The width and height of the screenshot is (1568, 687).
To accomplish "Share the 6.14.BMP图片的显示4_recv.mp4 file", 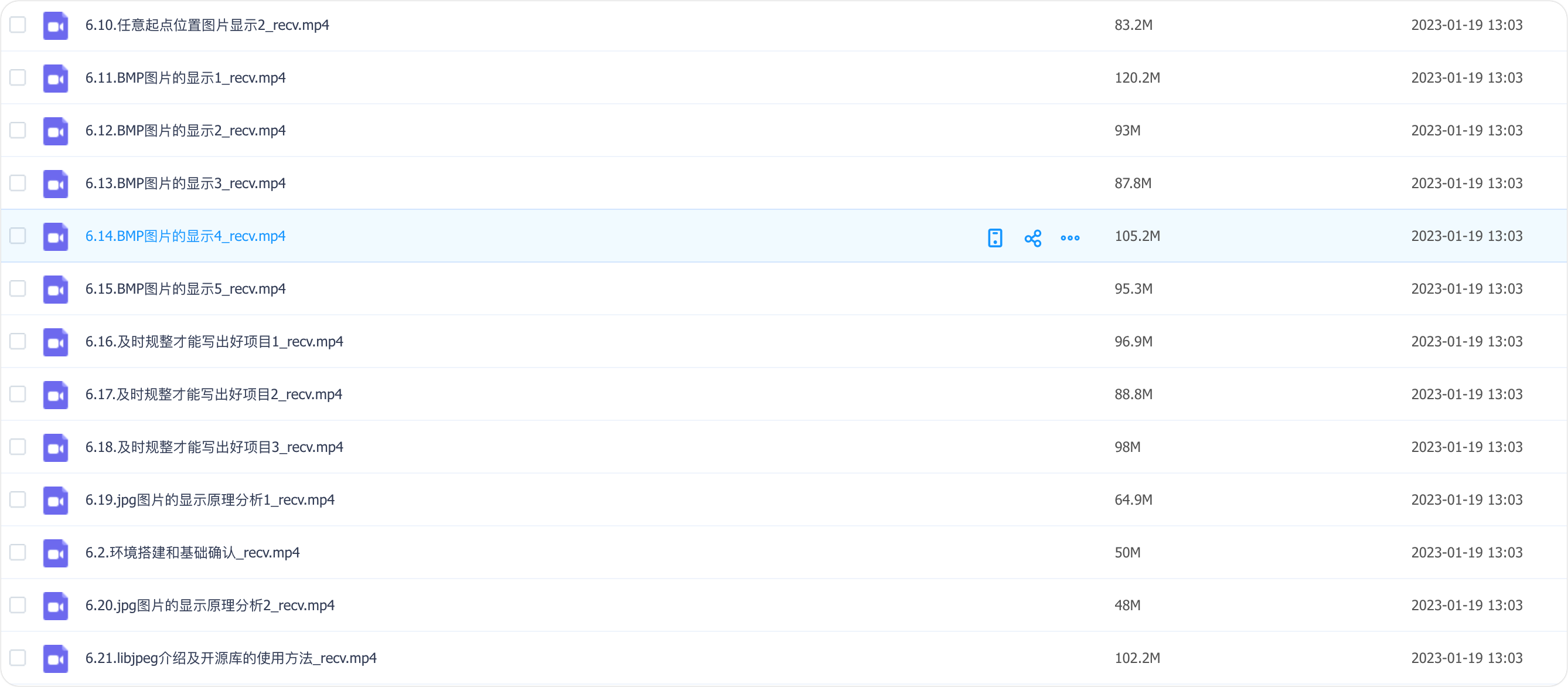I will pyautogui.click(x=1033, y=237).
